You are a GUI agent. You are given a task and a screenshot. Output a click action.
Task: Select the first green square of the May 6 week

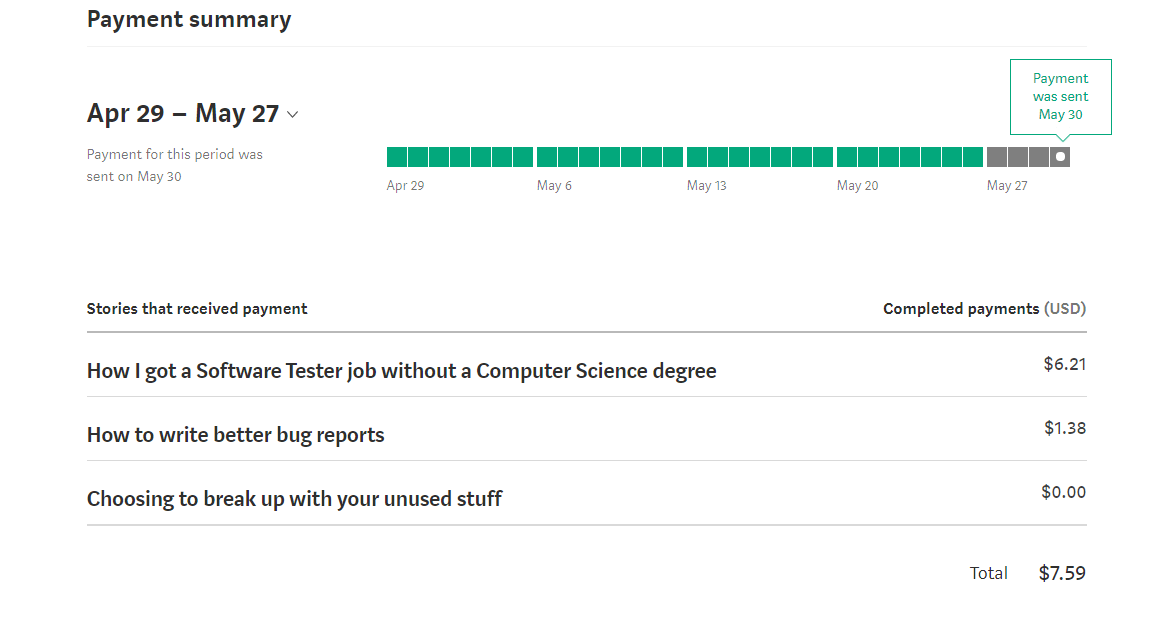pyautogui.click(x=547, y=157)
